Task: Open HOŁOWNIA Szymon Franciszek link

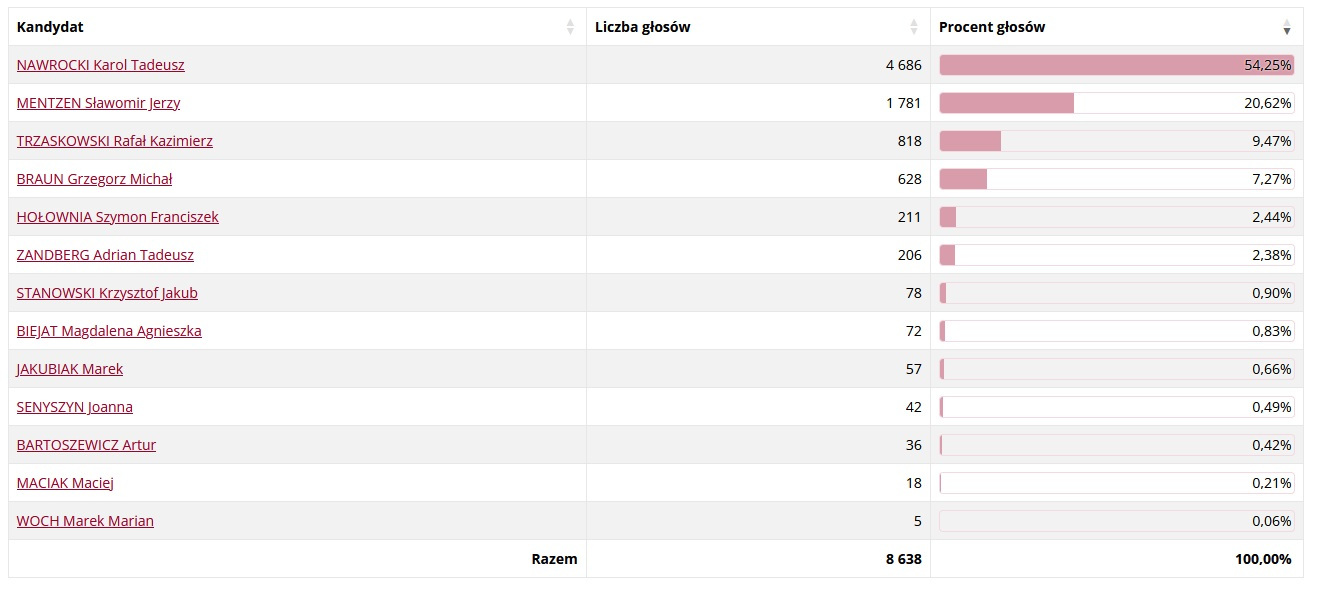Action: click(118, 217)
